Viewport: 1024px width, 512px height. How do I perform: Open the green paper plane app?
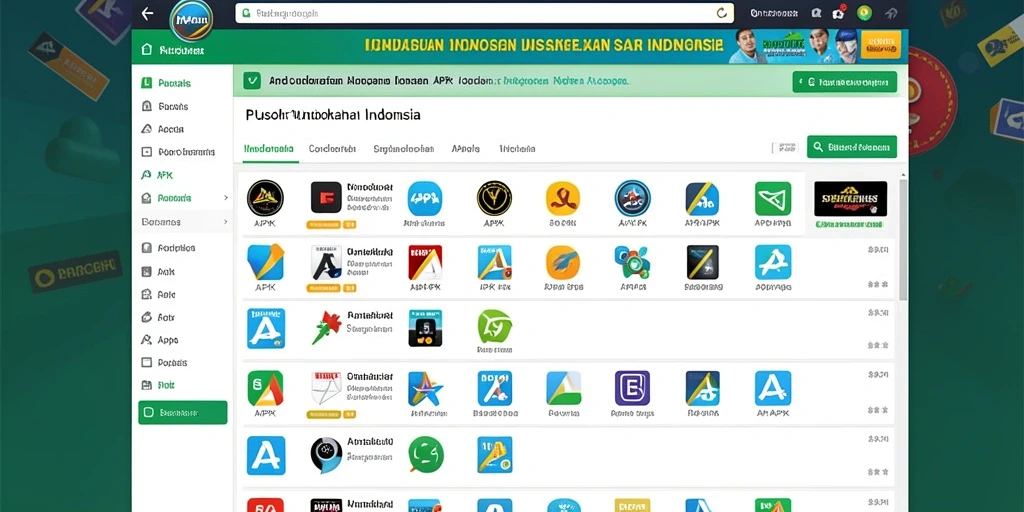[773, 199]
